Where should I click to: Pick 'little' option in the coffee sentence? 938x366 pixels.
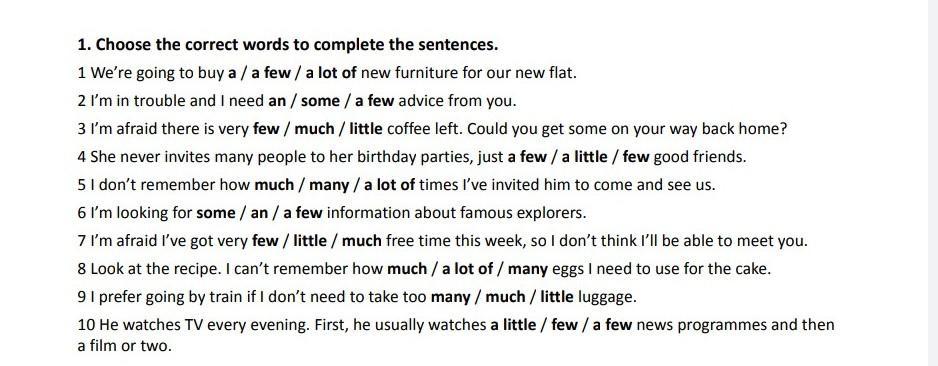coord(366,129)
